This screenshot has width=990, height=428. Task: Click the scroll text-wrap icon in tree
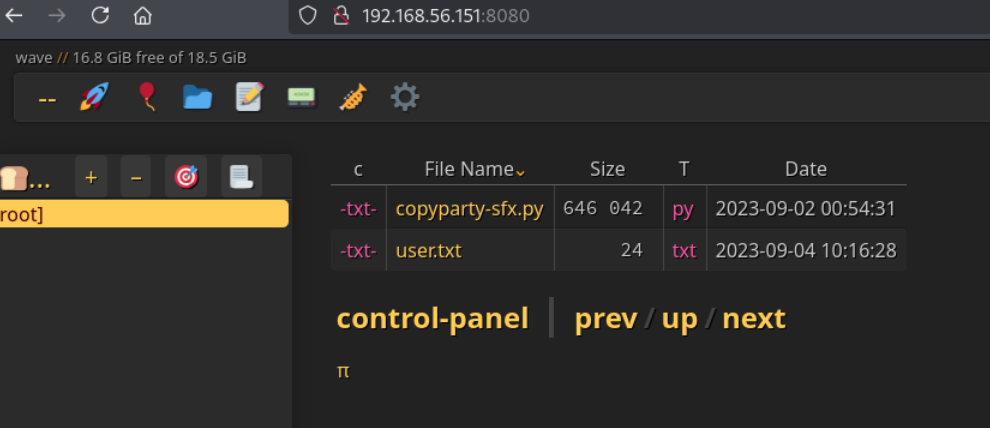tap(241, 177)
